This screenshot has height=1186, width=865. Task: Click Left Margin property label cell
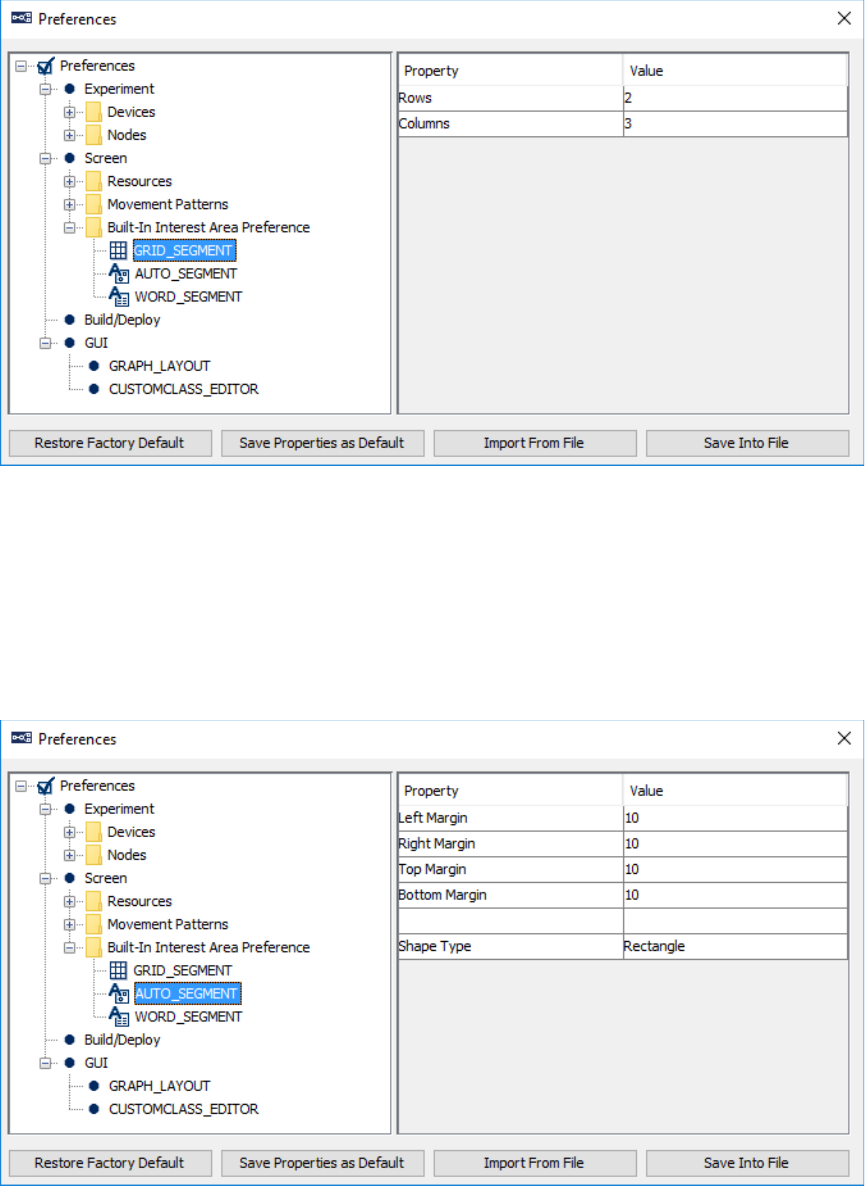(x=511, y=818)
